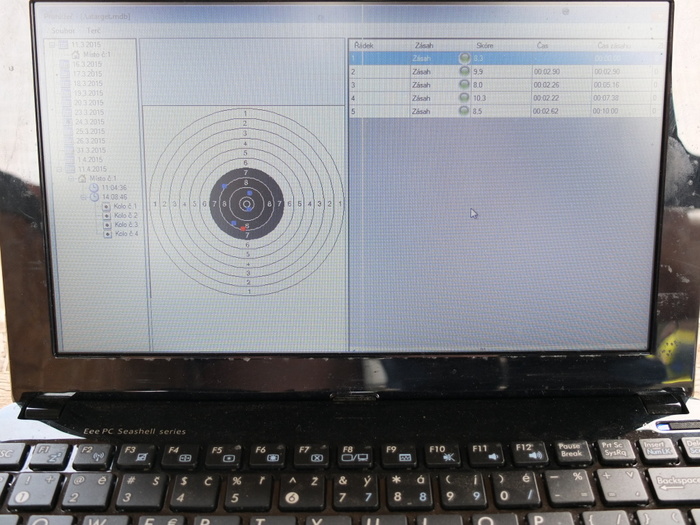Click the green hit icon for score 10.3

click(x=464, y=98)
